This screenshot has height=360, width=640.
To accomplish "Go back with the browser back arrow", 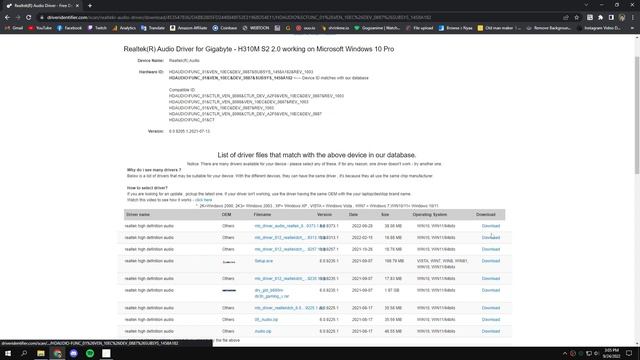I will tap(7, 18).
